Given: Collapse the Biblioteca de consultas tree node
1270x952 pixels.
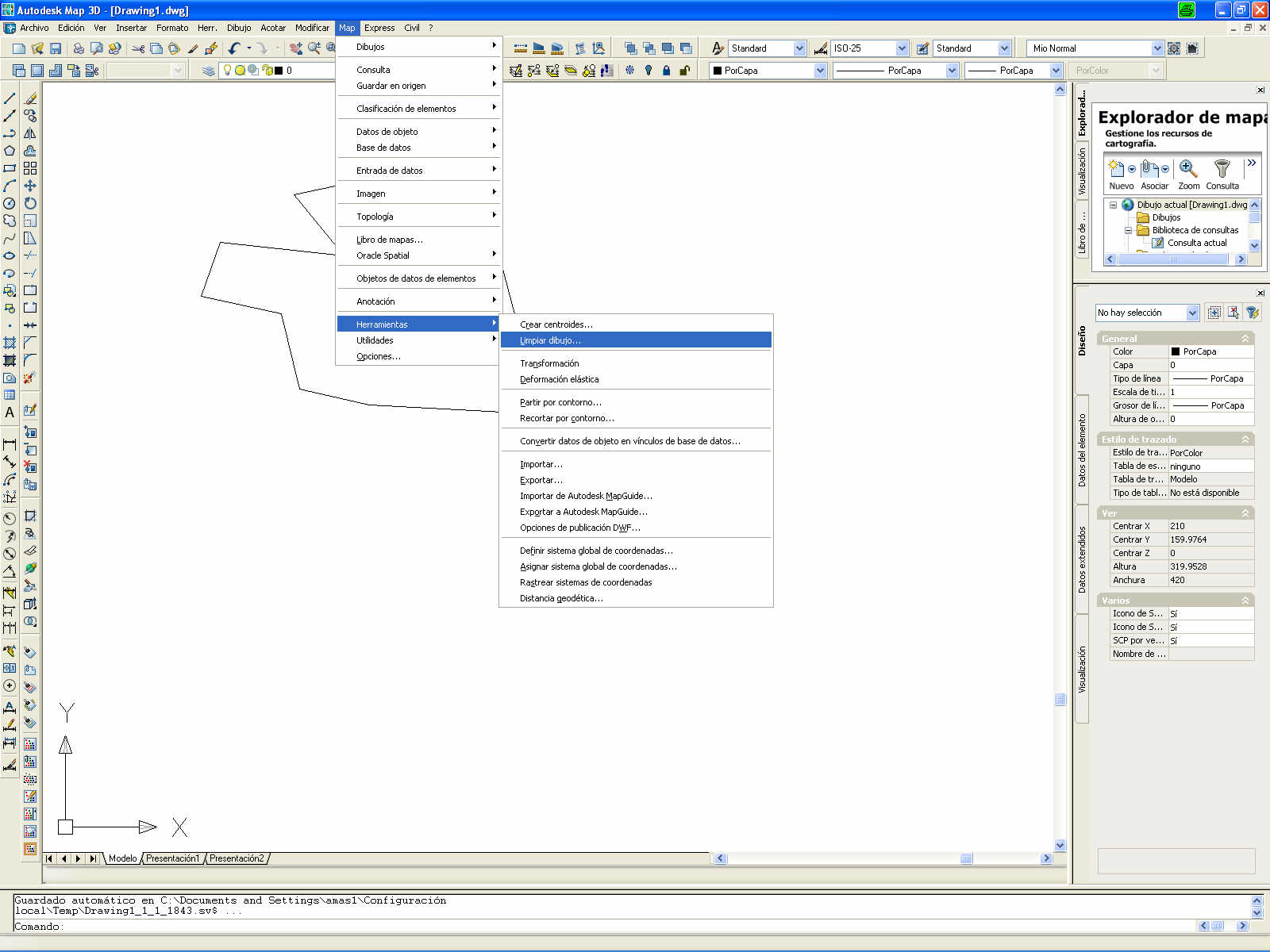Looking at the screenshot, I should [x=1128, y=230].
